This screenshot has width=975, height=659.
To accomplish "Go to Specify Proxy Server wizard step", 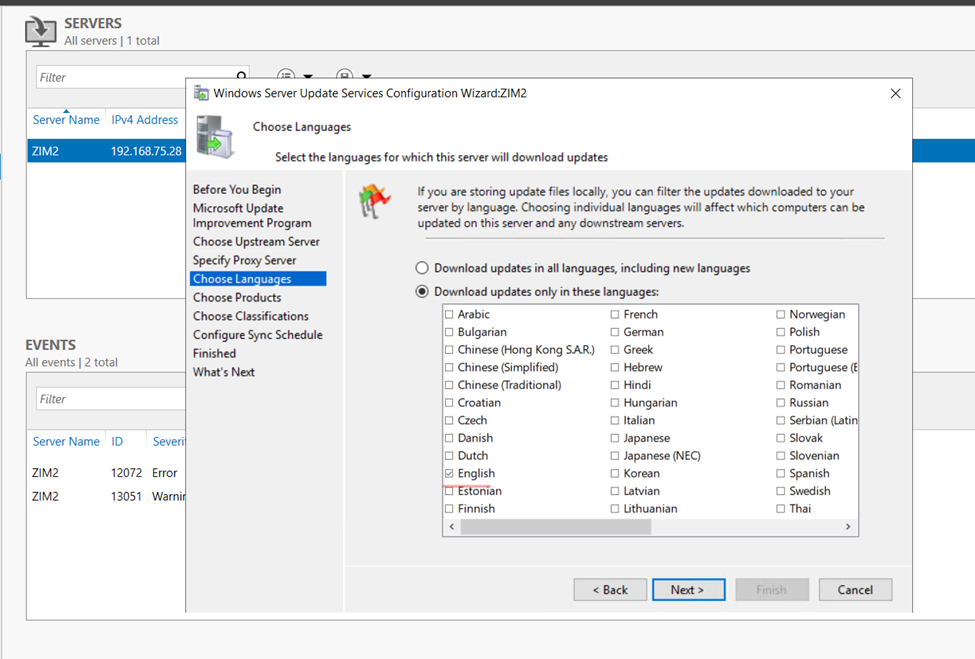I will (244, 260).
